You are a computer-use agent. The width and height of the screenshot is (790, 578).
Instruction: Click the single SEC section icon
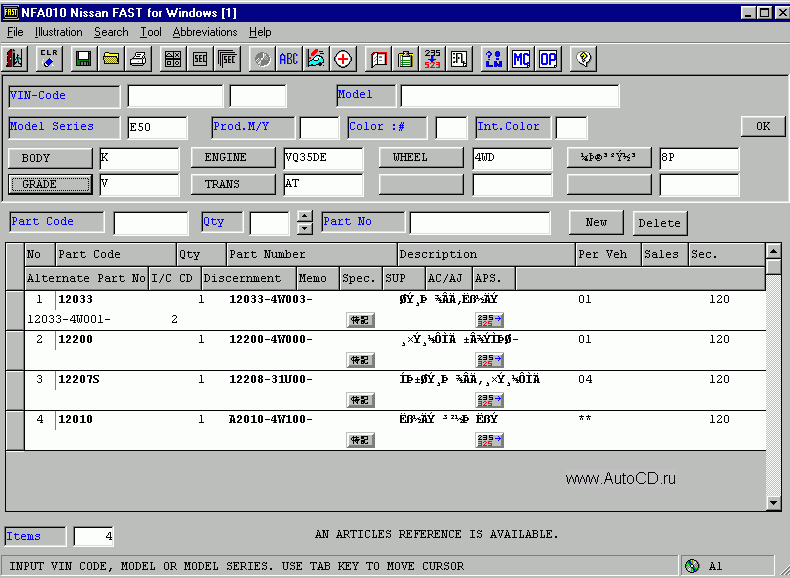point(200,59)
